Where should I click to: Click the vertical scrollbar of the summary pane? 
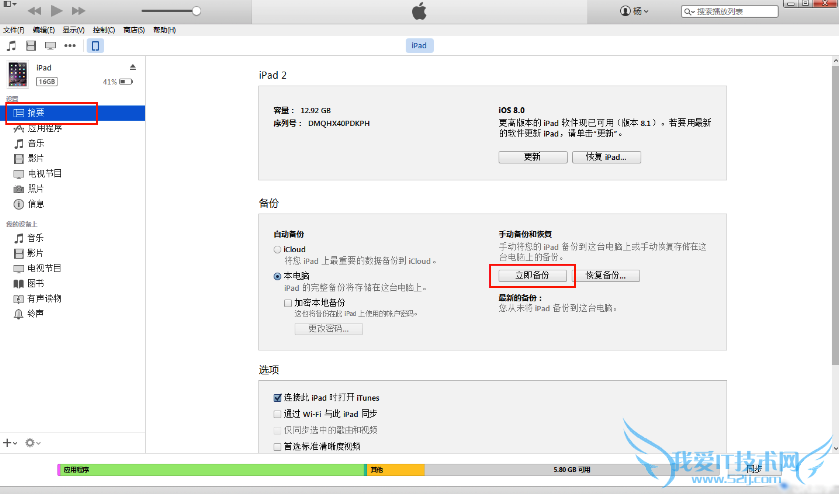[835, 214]
